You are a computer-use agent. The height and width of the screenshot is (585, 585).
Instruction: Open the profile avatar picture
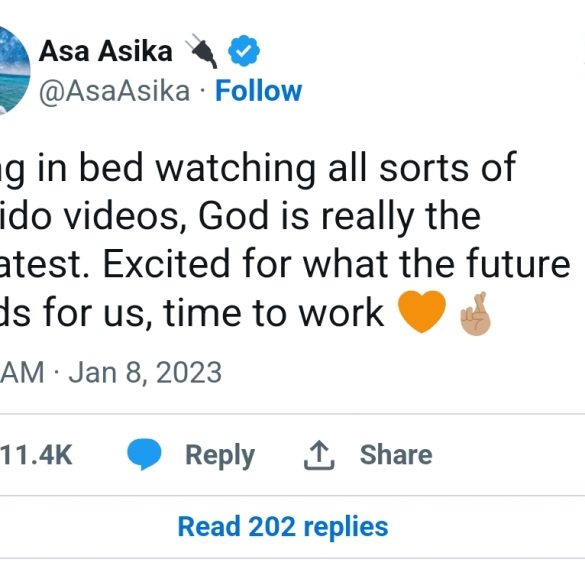coord(13,70)
